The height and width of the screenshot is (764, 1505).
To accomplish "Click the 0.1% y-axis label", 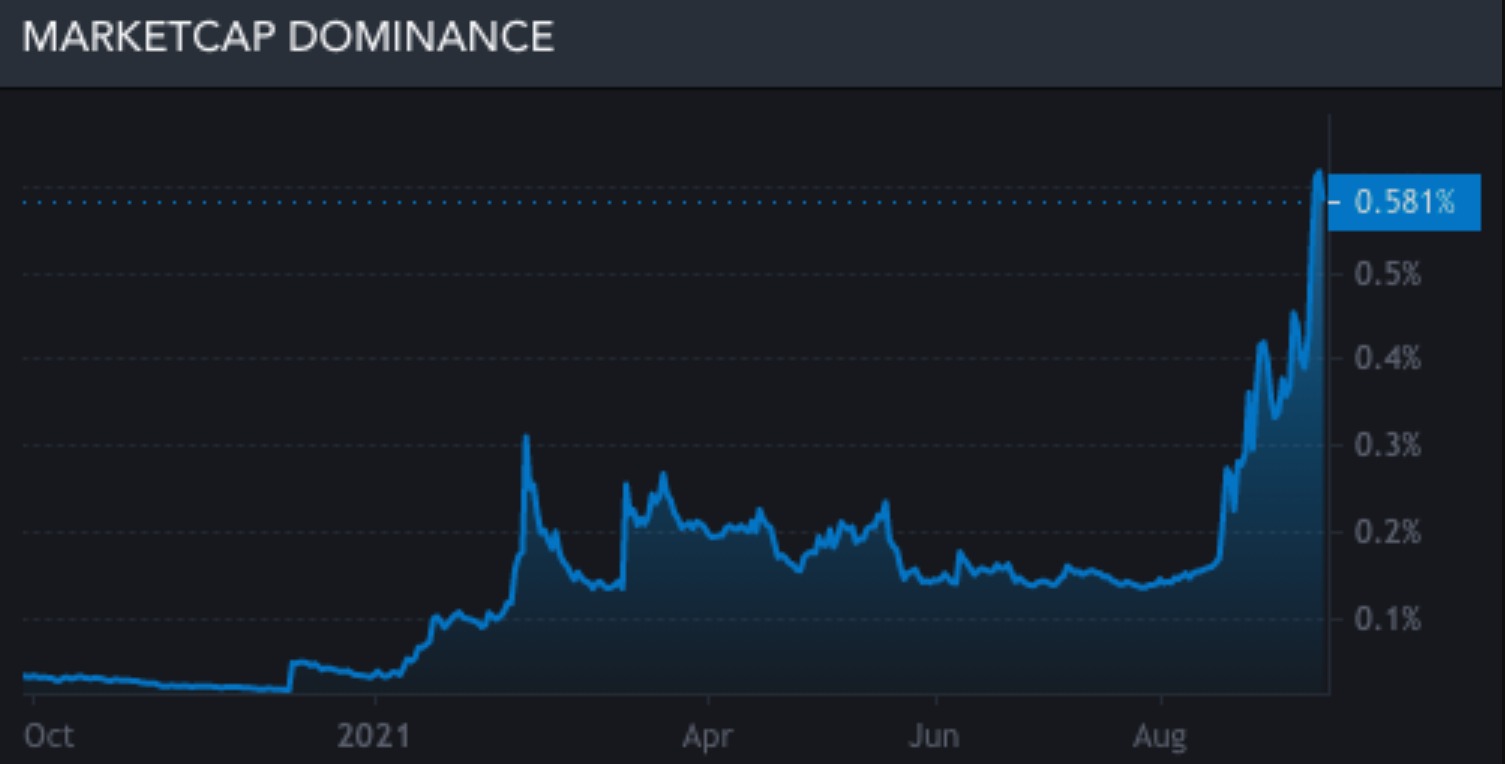I will point(1388,619).
